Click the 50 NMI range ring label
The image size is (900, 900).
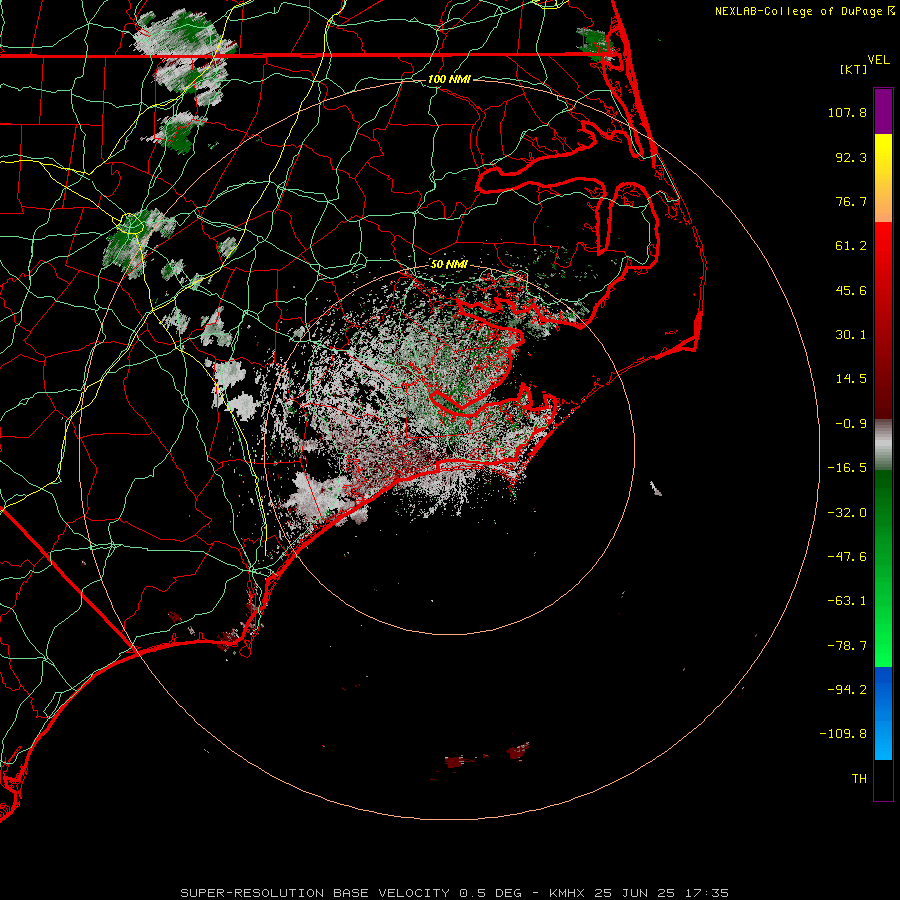pos(449,265)
